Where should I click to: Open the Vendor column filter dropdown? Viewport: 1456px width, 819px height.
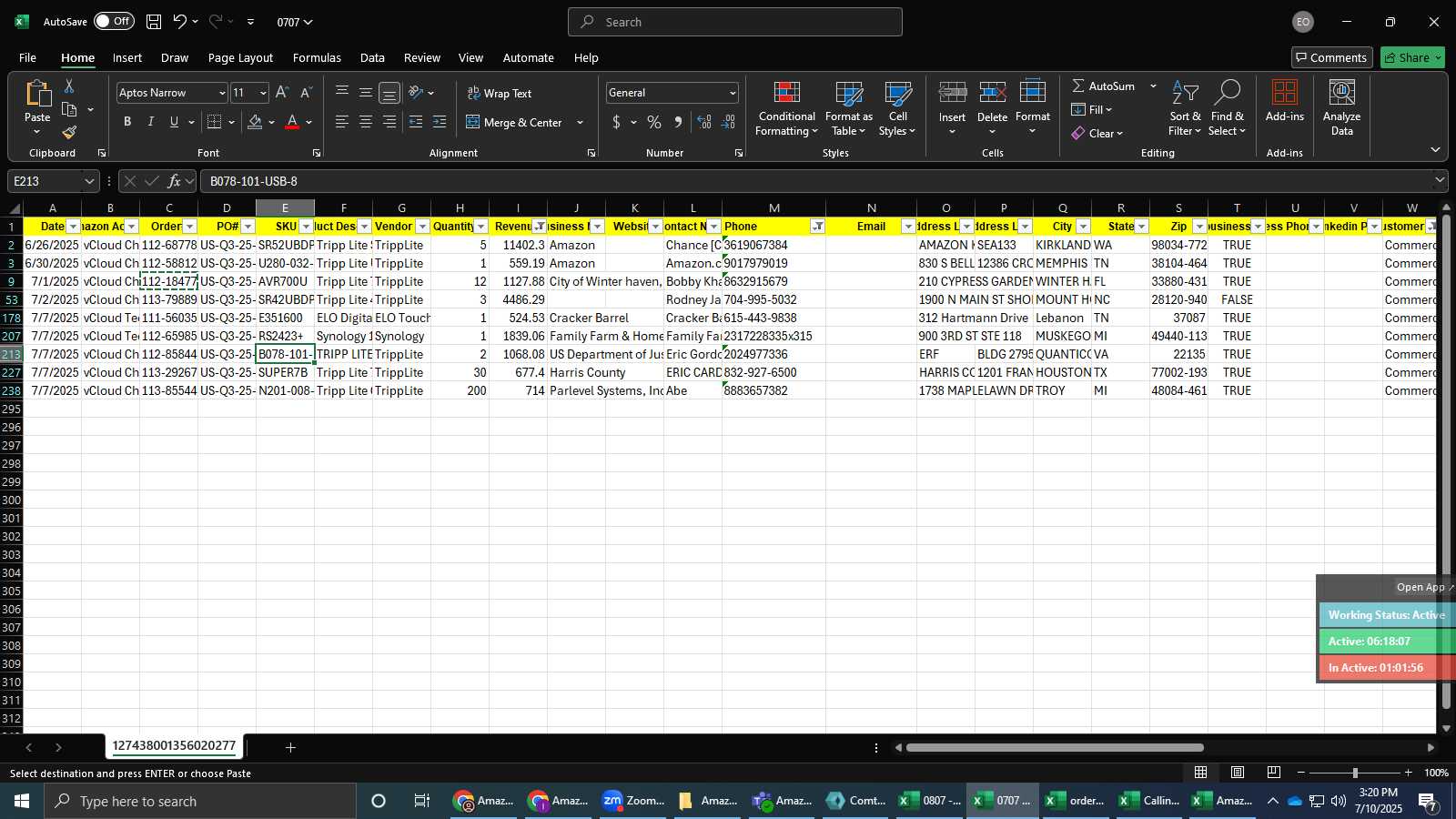(x=422, y=227)
